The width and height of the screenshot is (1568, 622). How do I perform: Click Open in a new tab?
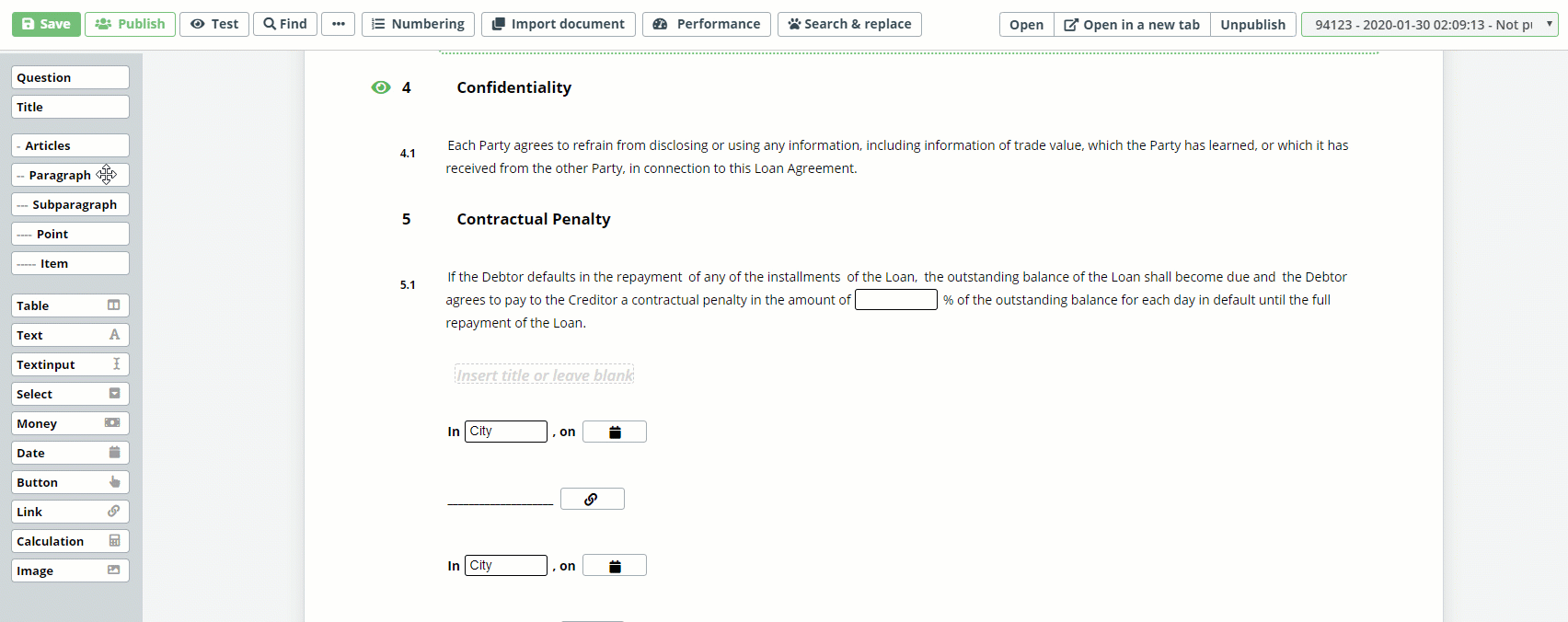[1132, 24]
